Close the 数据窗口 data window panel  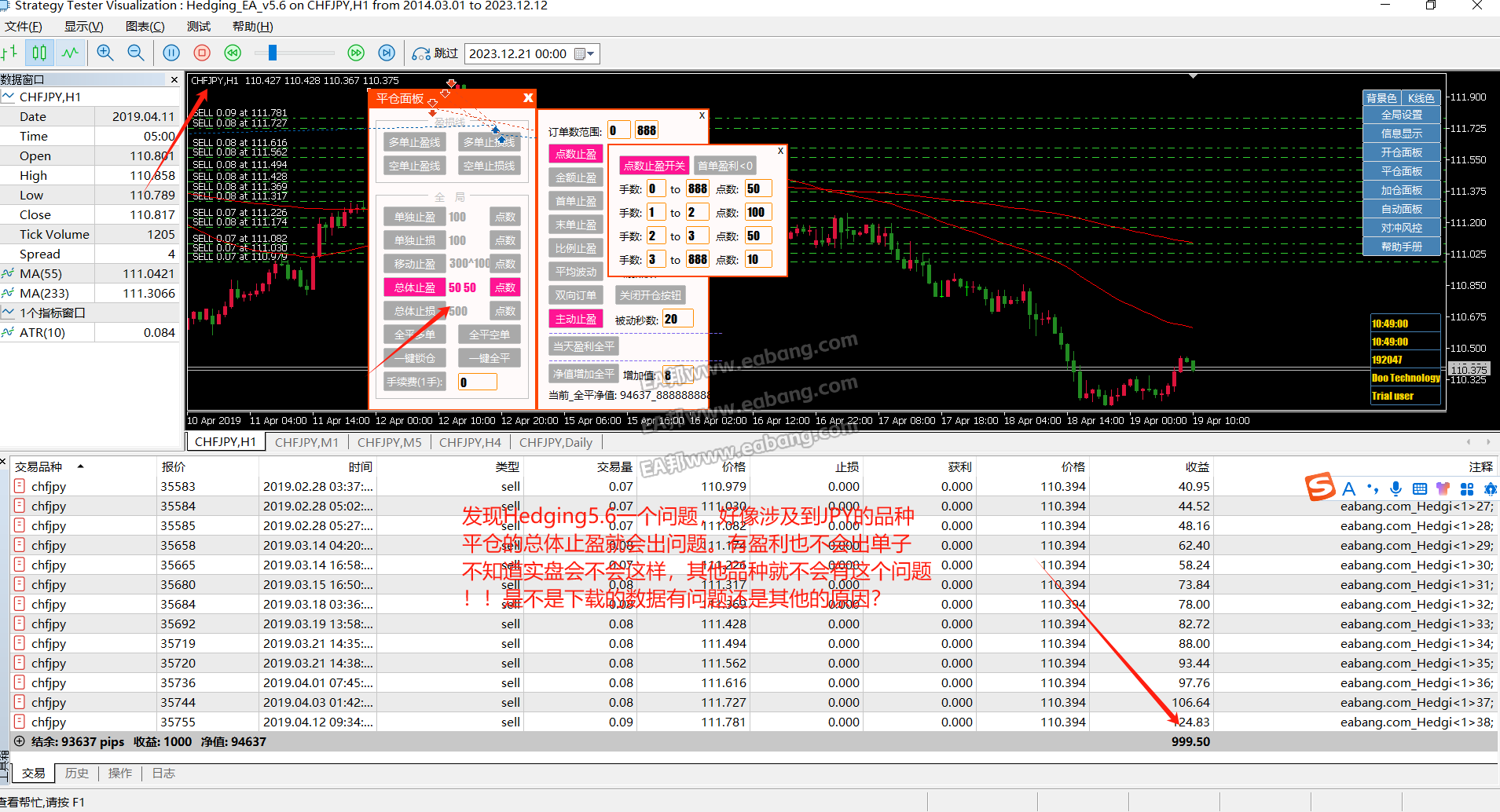pyautogui.click(x=174, y=80)
